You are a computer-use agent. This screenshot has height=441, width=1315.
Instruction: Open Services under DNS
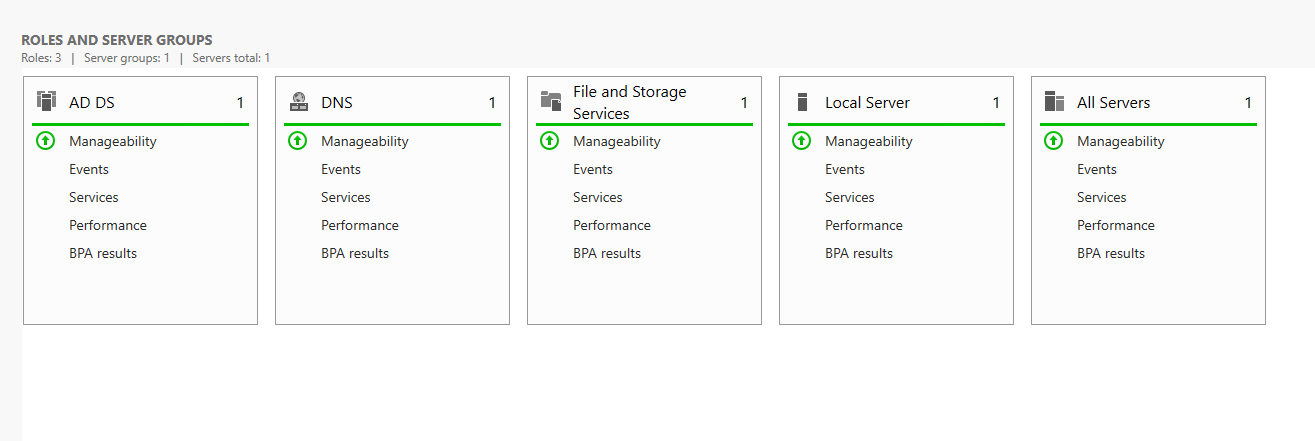(x=346, y=197)
